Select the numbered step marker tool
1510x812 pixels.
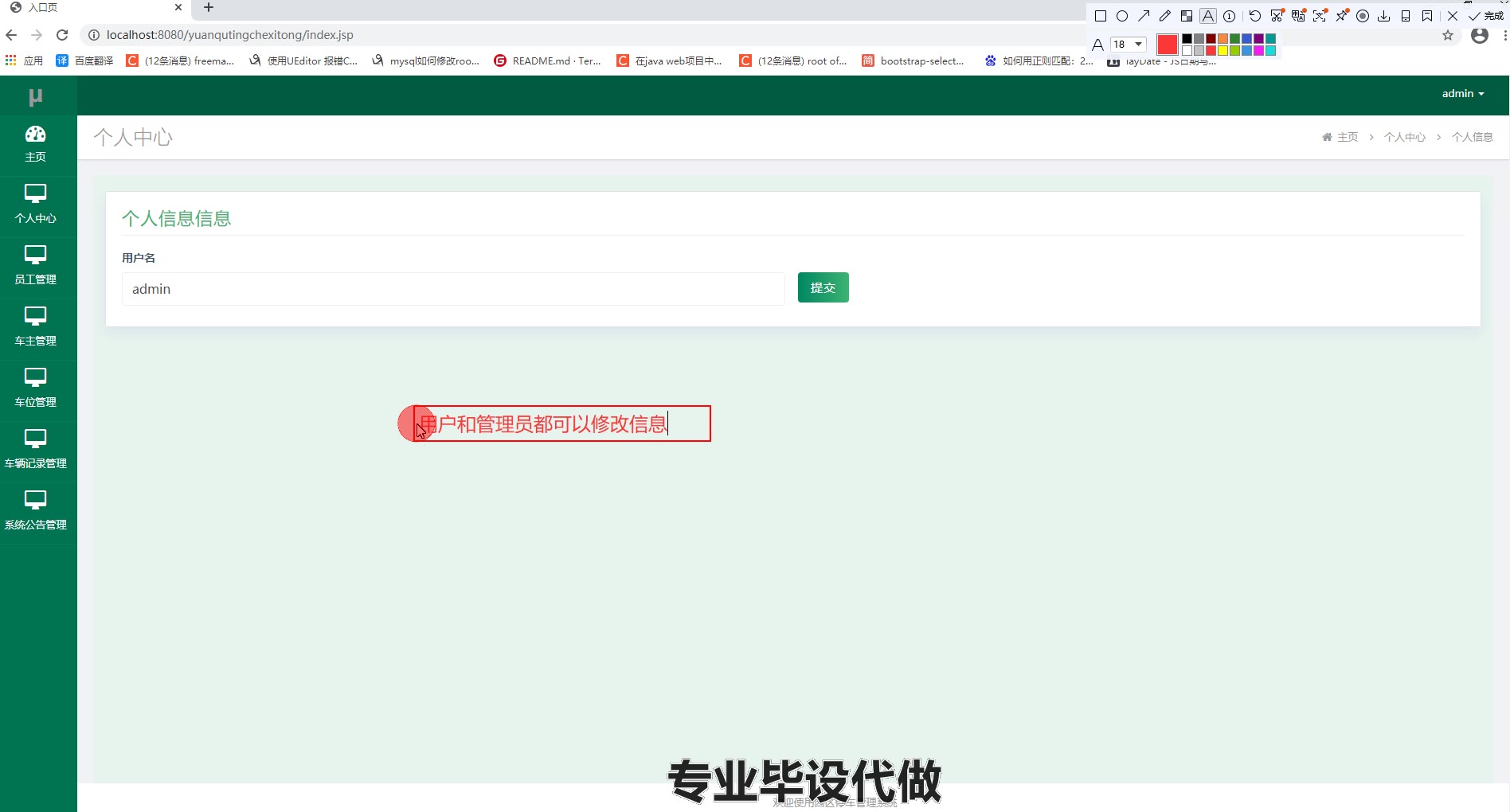(x=1230, y=16)
